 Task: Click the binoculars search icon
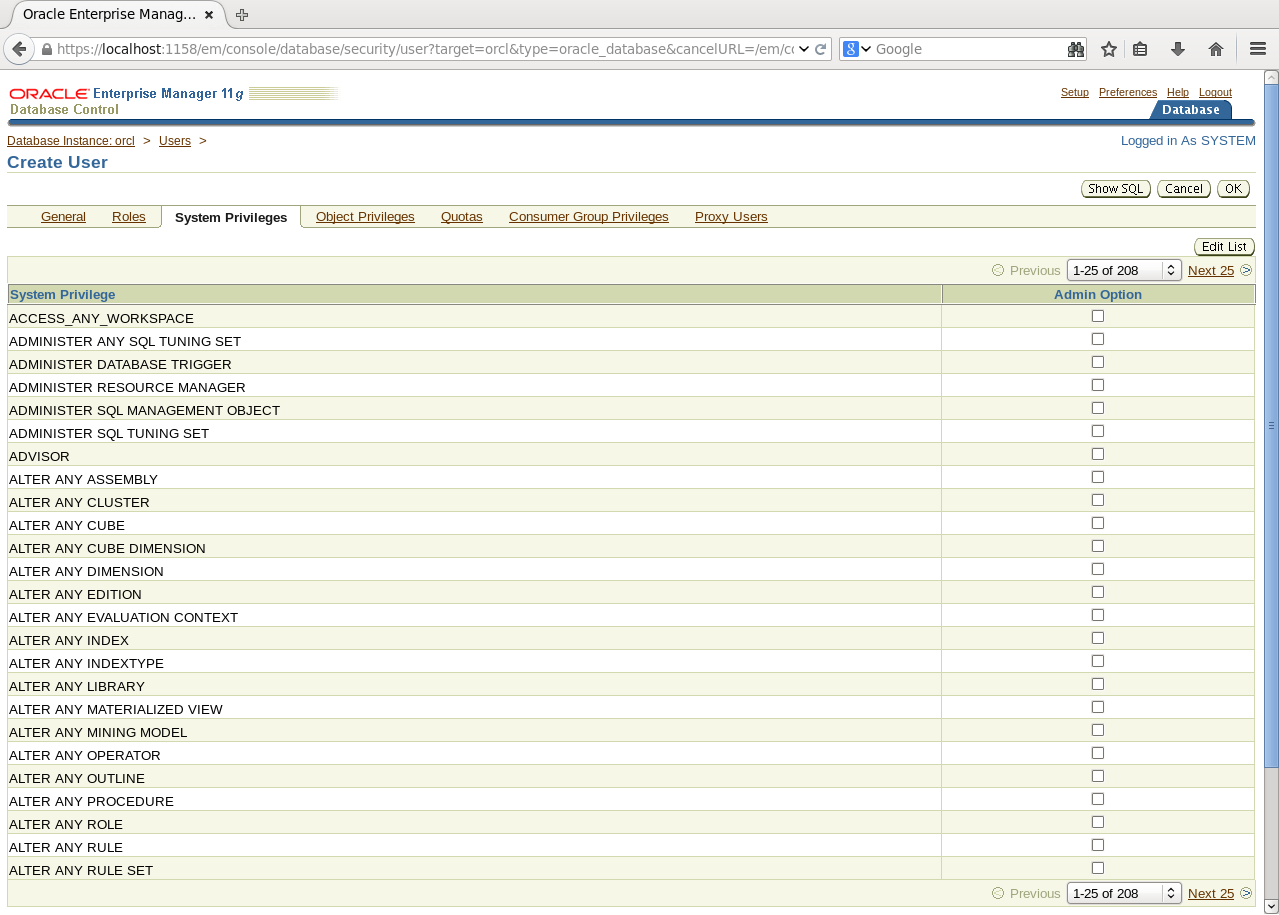tap(1076, 49)
